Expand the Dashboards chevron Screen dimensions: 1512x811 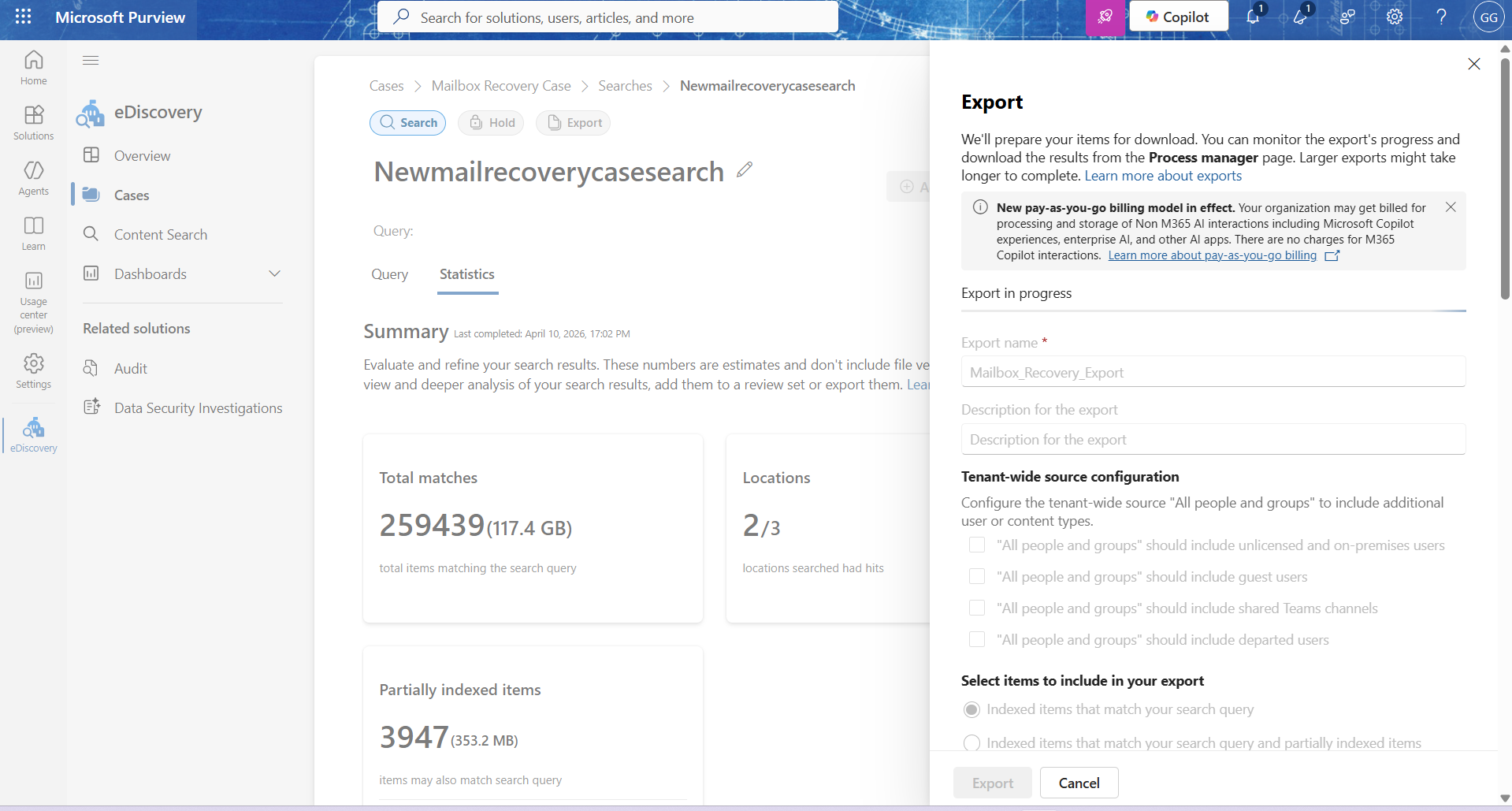(x=274, y=273)
